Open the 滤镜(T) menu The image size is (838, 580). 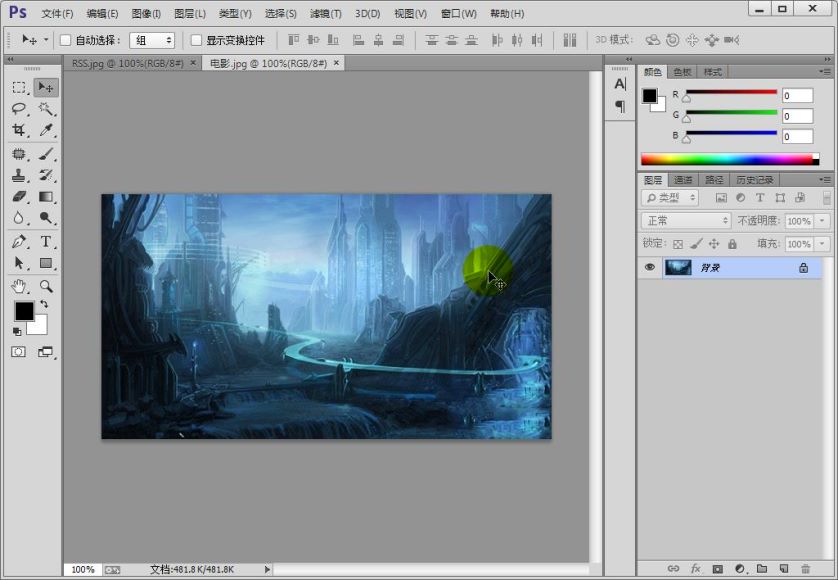click(325, 13)
